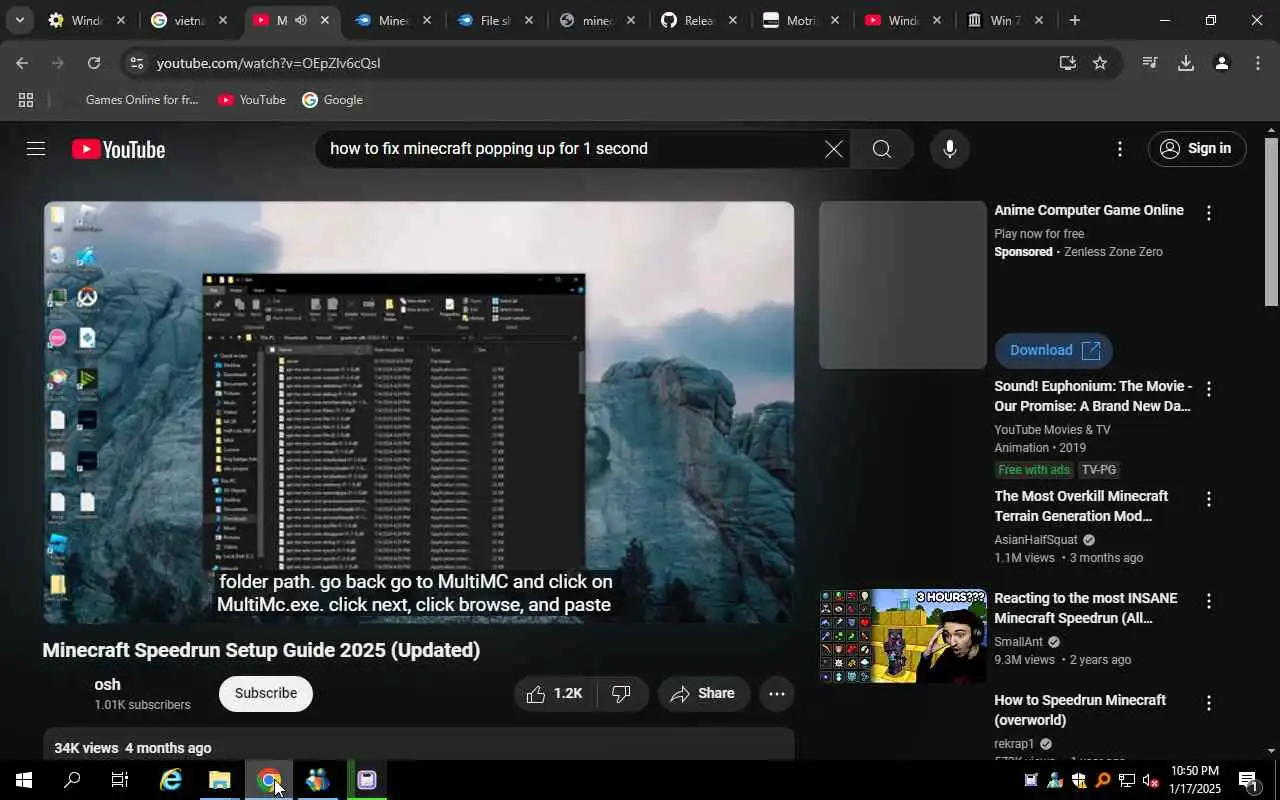
Task: Open the YouTube guide hamburger menu
Action: point(36,149)
